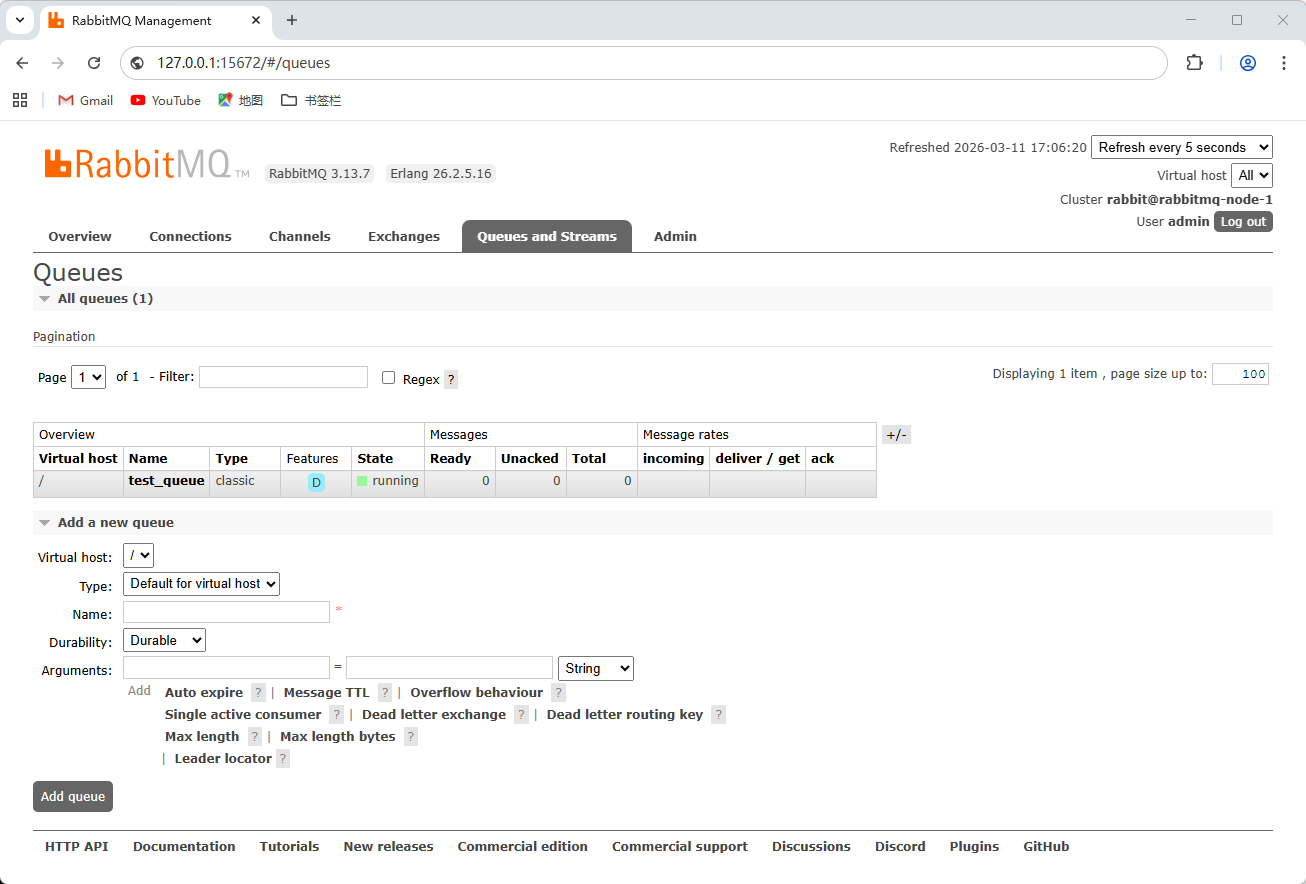Open the Gmail bookmark
This screenshot has width=1306, height=884.
(x=86, y=100)
